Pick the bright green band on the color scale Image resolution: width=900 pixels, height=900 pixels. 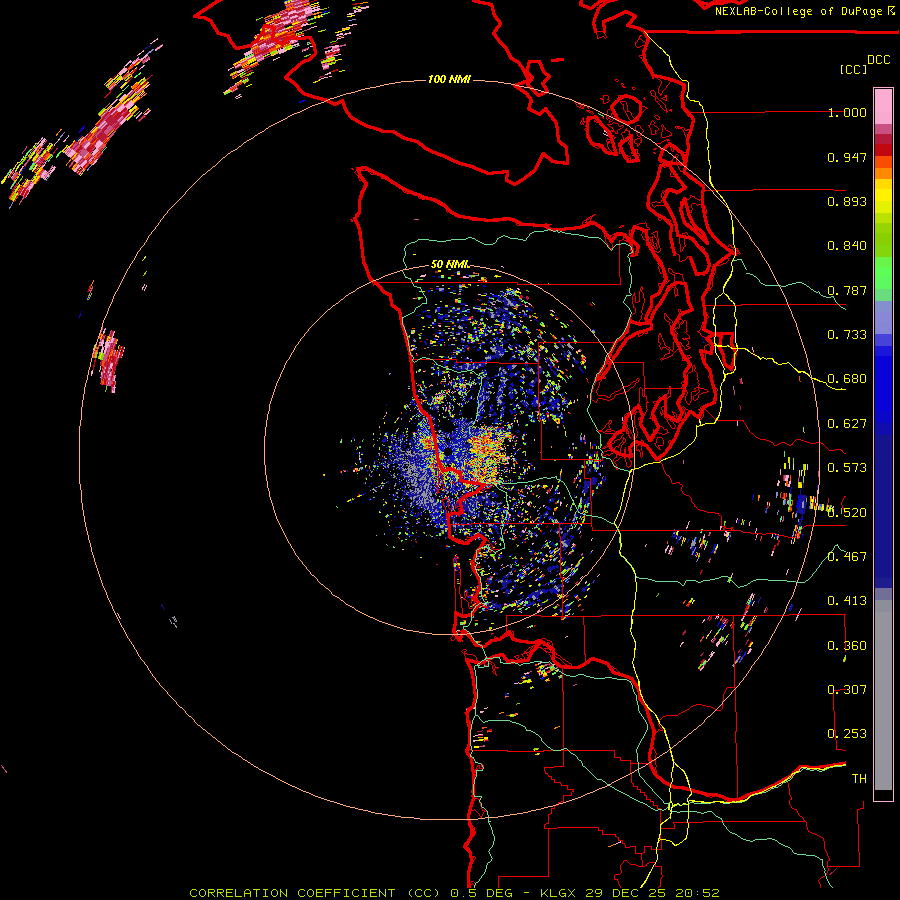coord(883,273)
